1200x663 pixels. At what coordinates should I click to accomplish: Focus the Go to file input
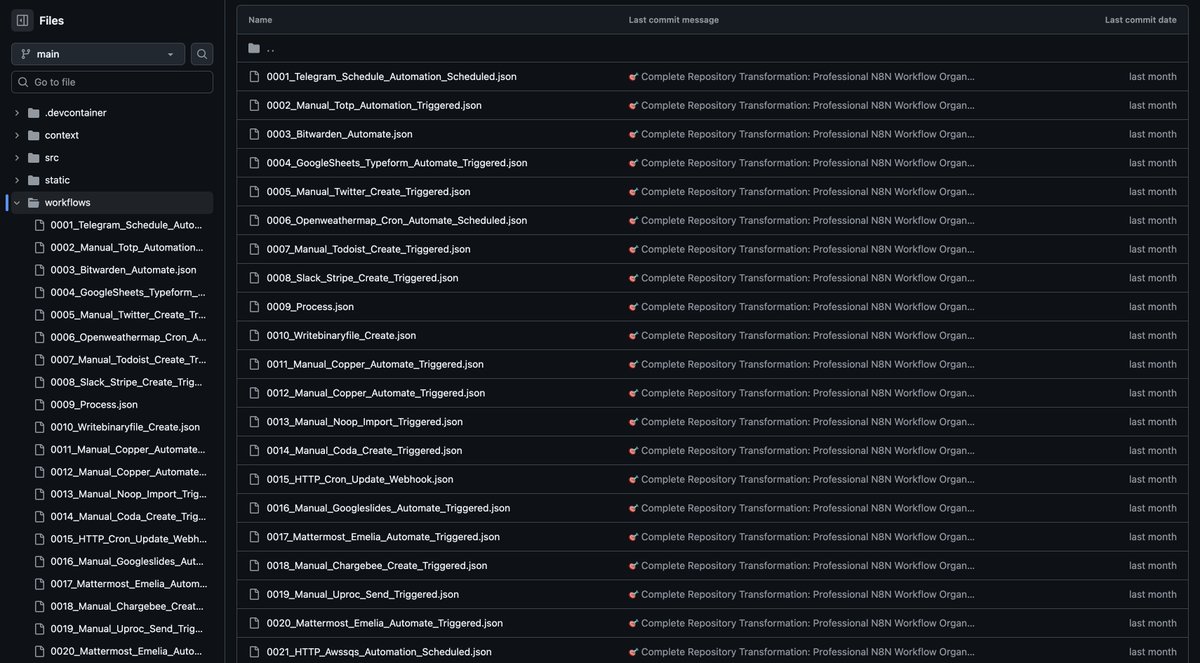(112, 82)
